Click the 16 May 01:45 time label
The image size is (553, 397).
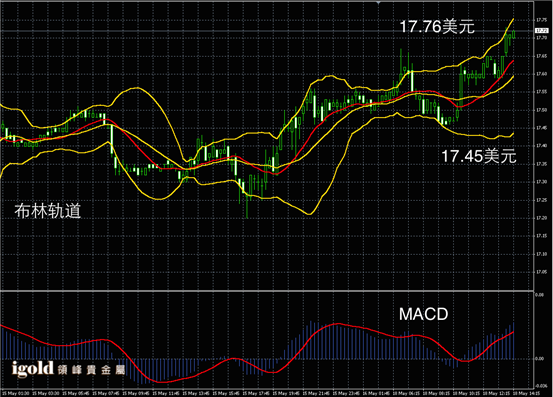click(x=376, y=393)
